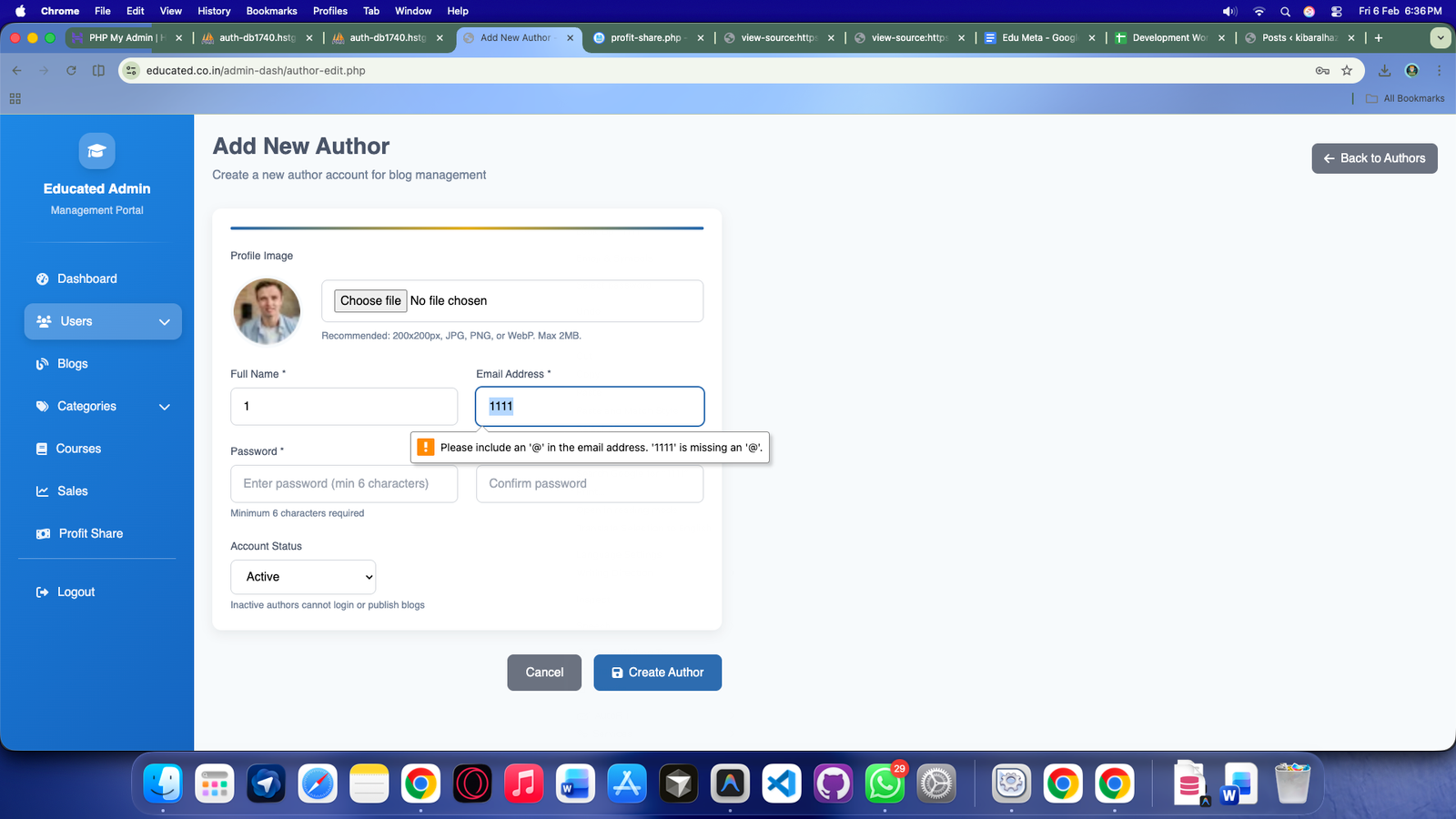Open Dashboard from the sidebar
The width and height of the screenshot is (1456, 819).
tap(86, 279)
